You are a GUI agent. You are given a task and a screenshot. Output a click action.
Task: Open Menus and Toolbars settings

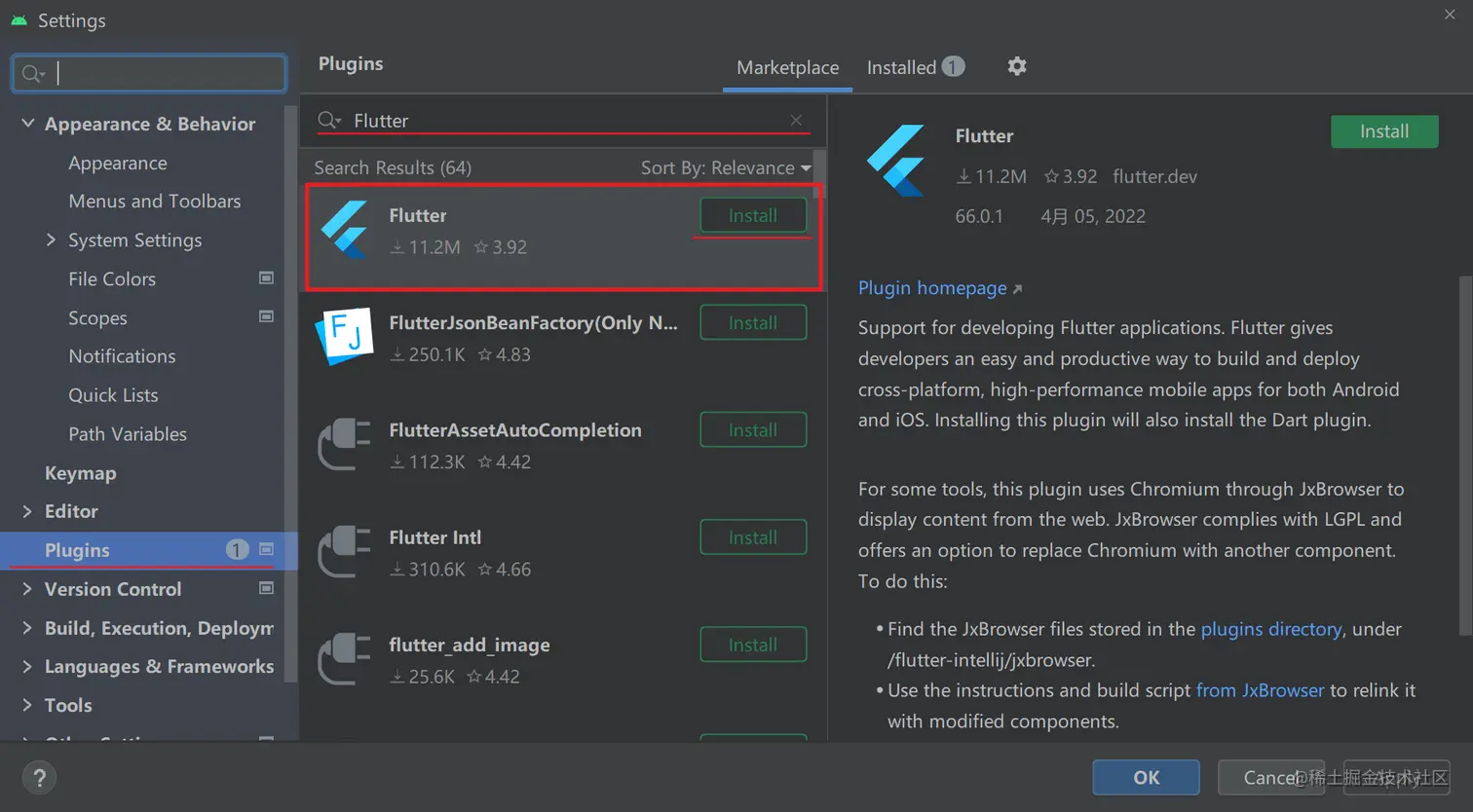pos(155,201)
